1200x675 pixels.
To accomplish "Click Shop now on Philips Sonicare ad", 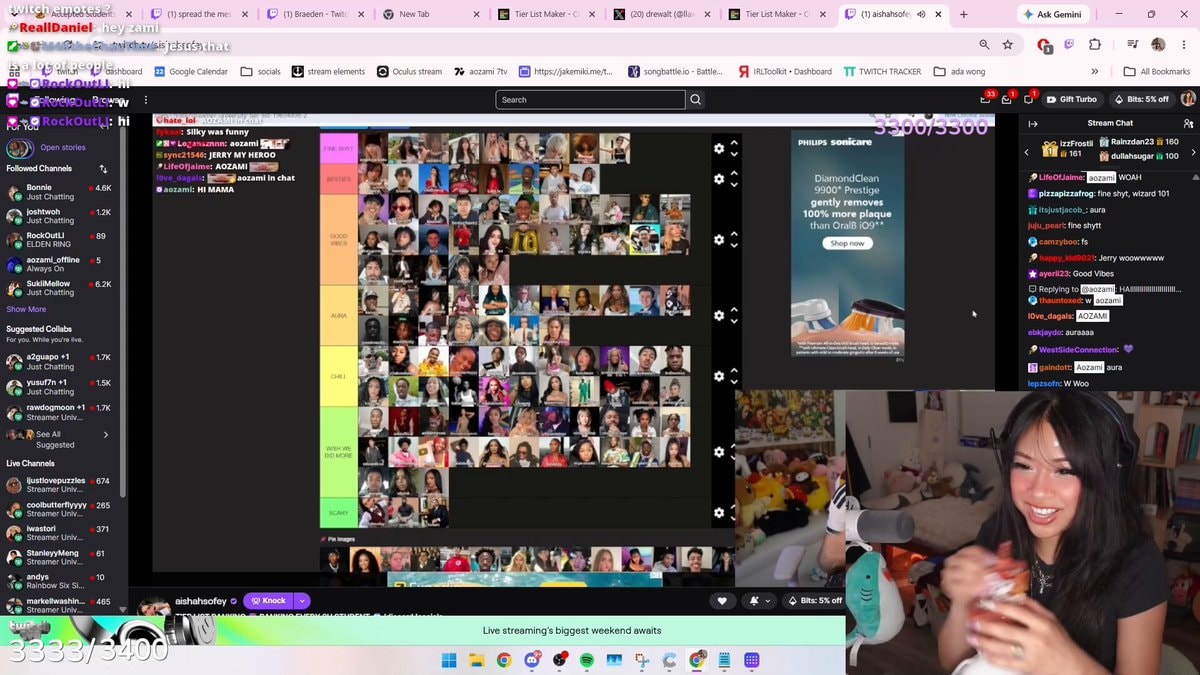I will [x=847, y=243].
